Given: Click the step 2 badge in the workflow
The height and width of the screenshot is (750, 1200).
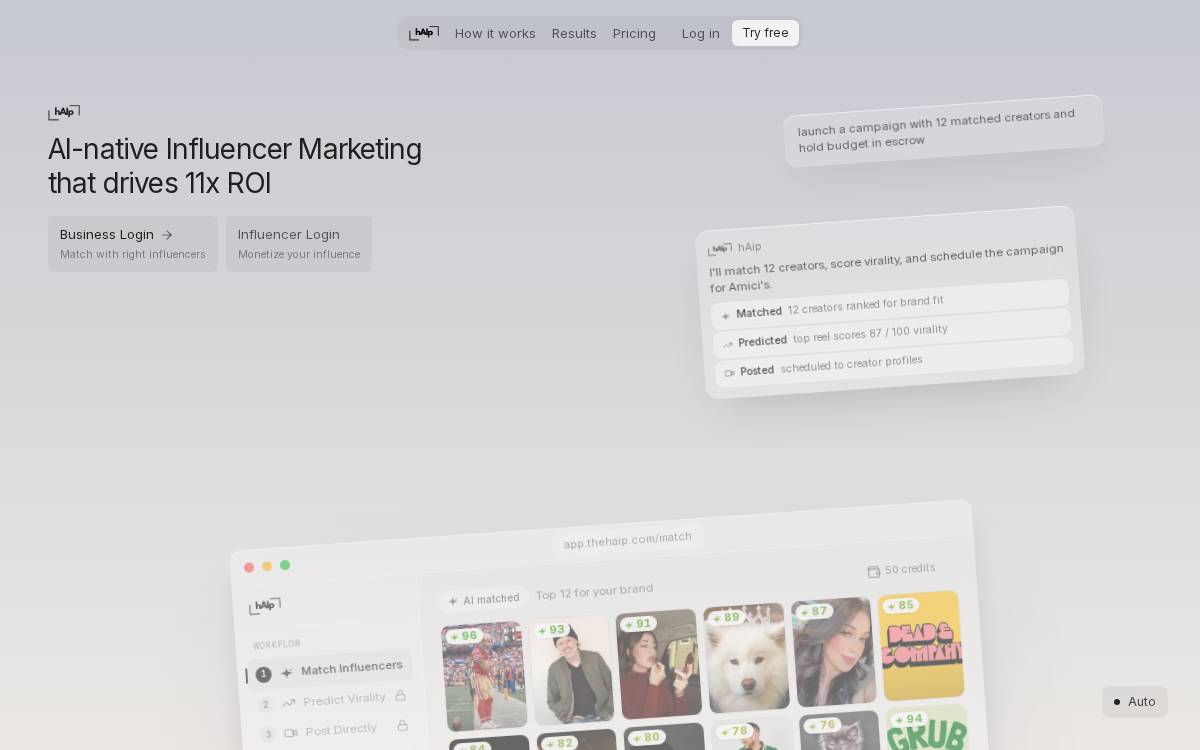Looking at the screenshot, I should coord(265,705).
